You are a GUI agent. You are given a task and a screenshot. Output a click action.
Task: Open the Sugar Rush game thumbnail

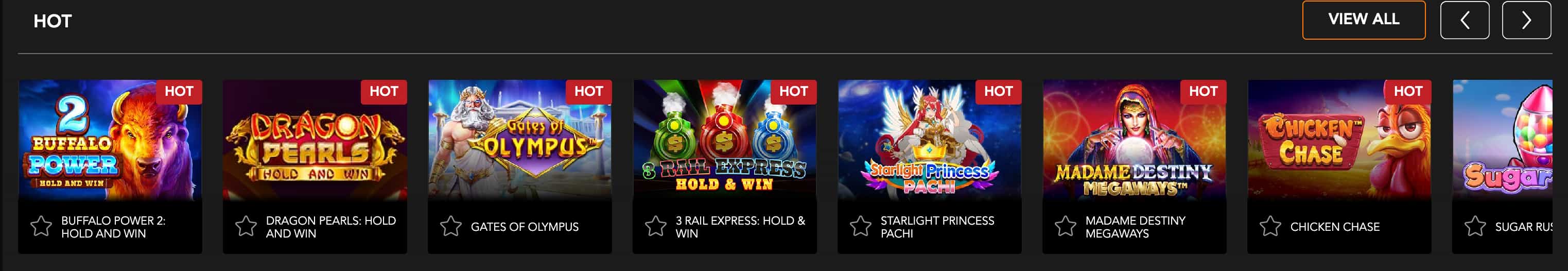coord(1502,140)
